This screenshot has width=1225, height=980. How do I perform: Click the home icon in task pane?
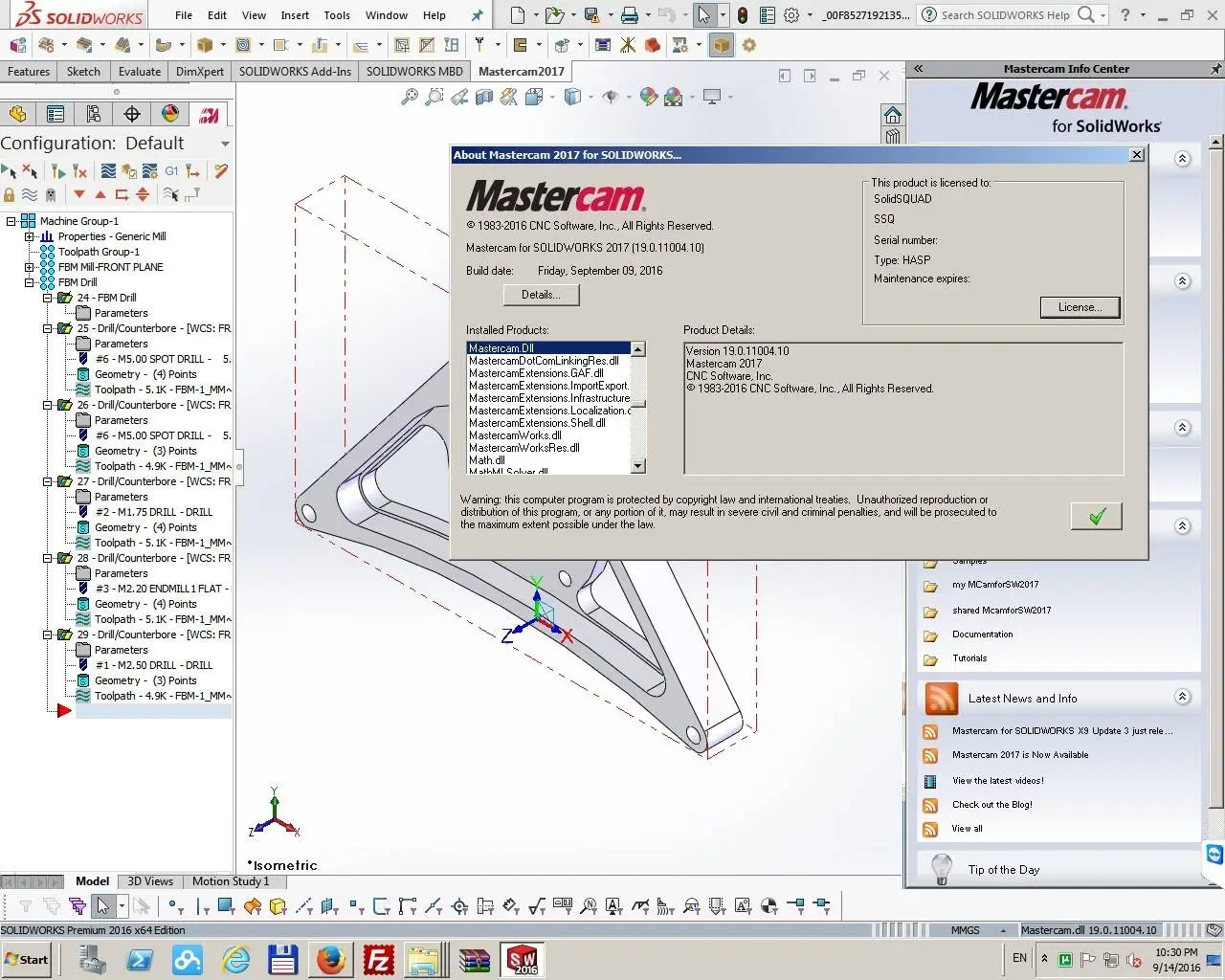(893, 115)
